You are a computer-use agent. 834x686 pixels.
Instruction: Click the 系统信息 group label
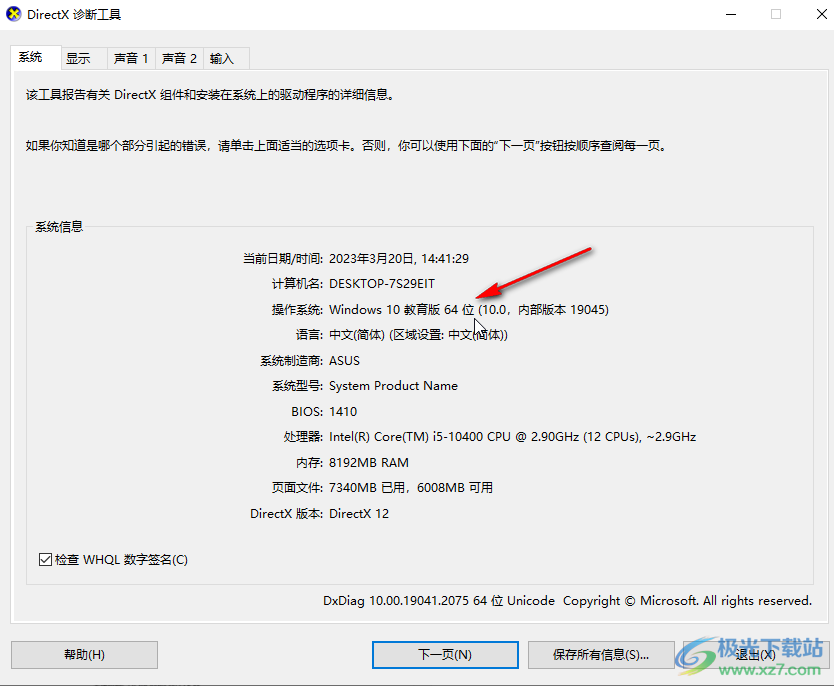coord(59,227)
